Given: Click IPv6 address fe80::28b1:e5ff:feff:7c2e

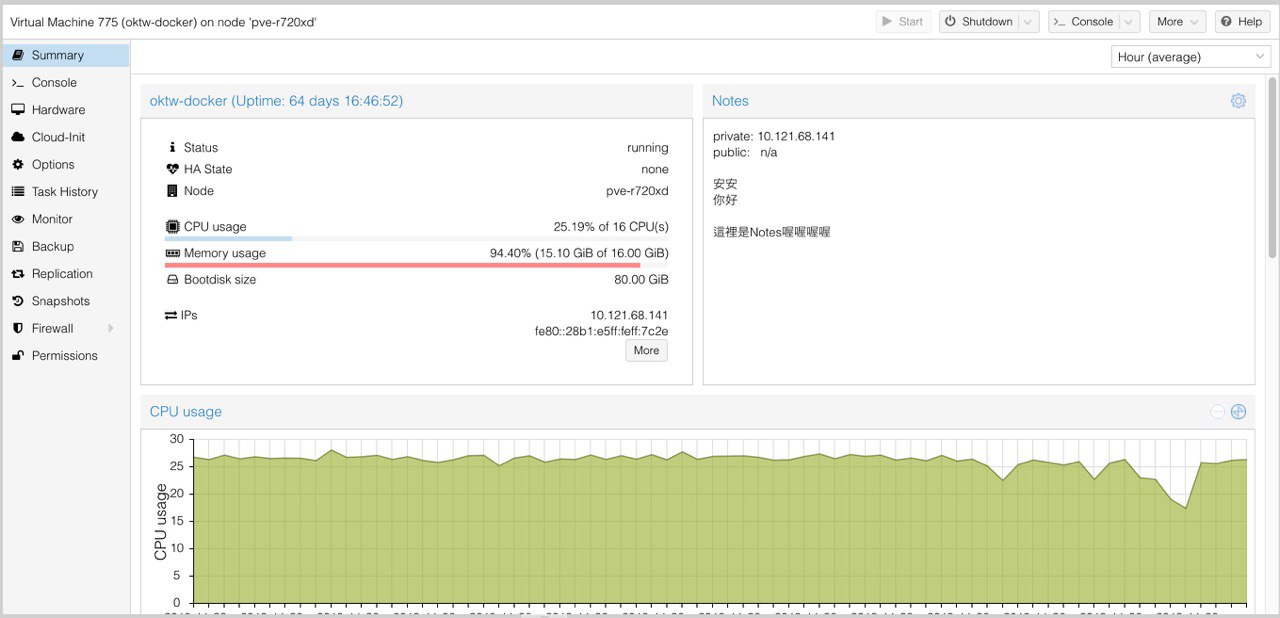Looking at the screenshot, I should pos(602,331).
